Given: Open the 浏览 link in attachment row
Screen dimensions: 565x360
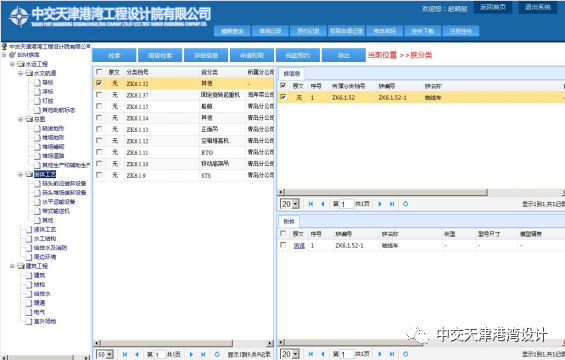Looking at the screenshot, I should click(x=299, y=245).
